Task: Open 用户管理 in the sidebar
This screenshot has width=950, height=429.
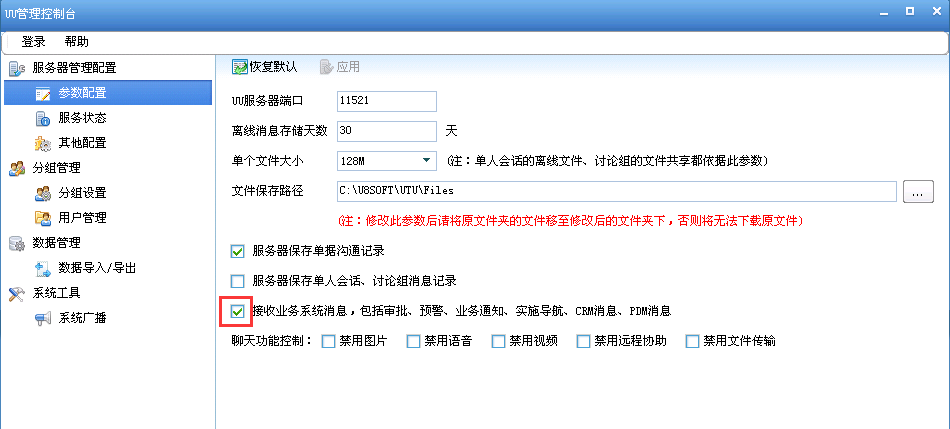Action: [82, 218]
